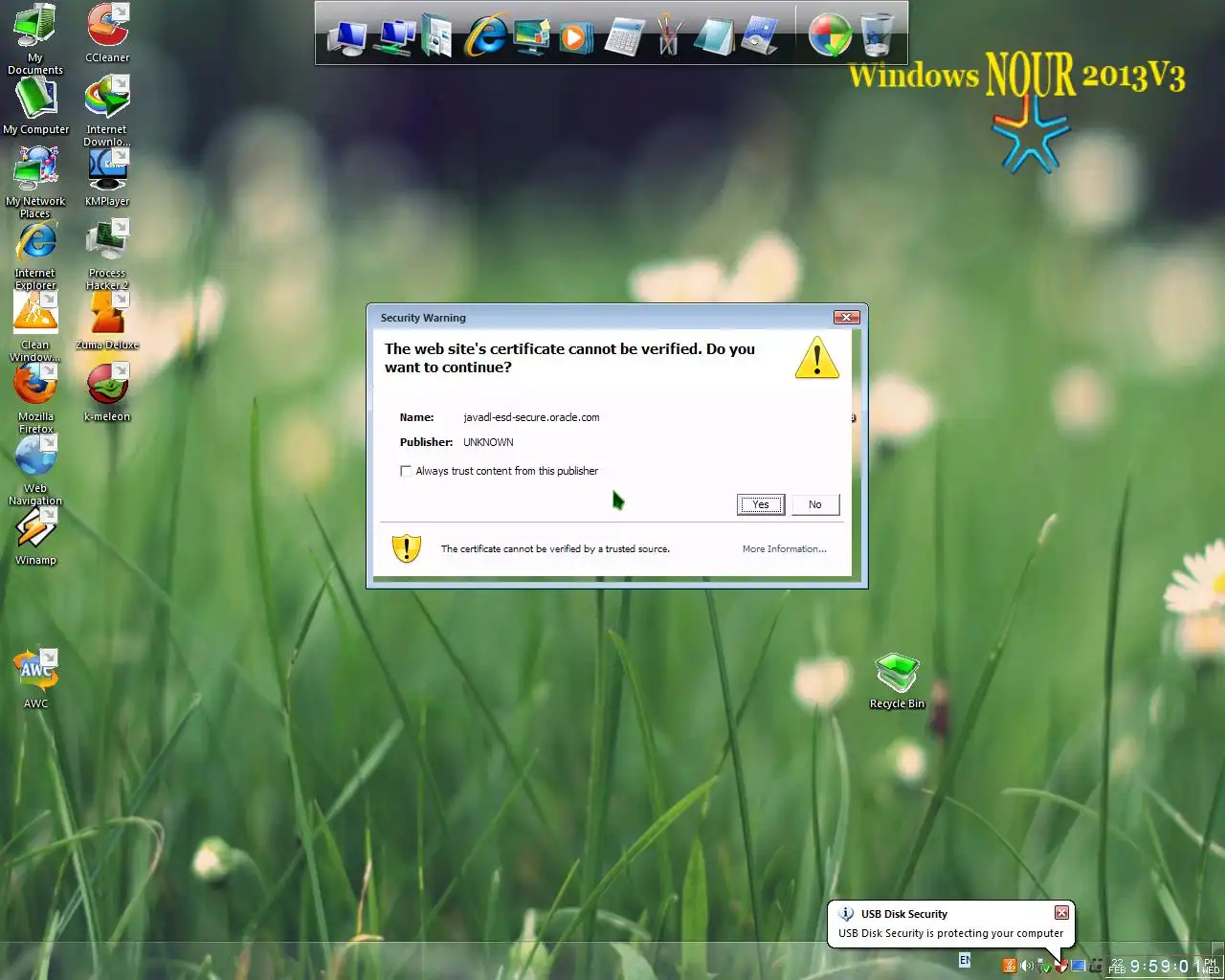1225x980 pixels.
Task: Click the USB Disk Security balloon message
Action: tap(950, 933)
